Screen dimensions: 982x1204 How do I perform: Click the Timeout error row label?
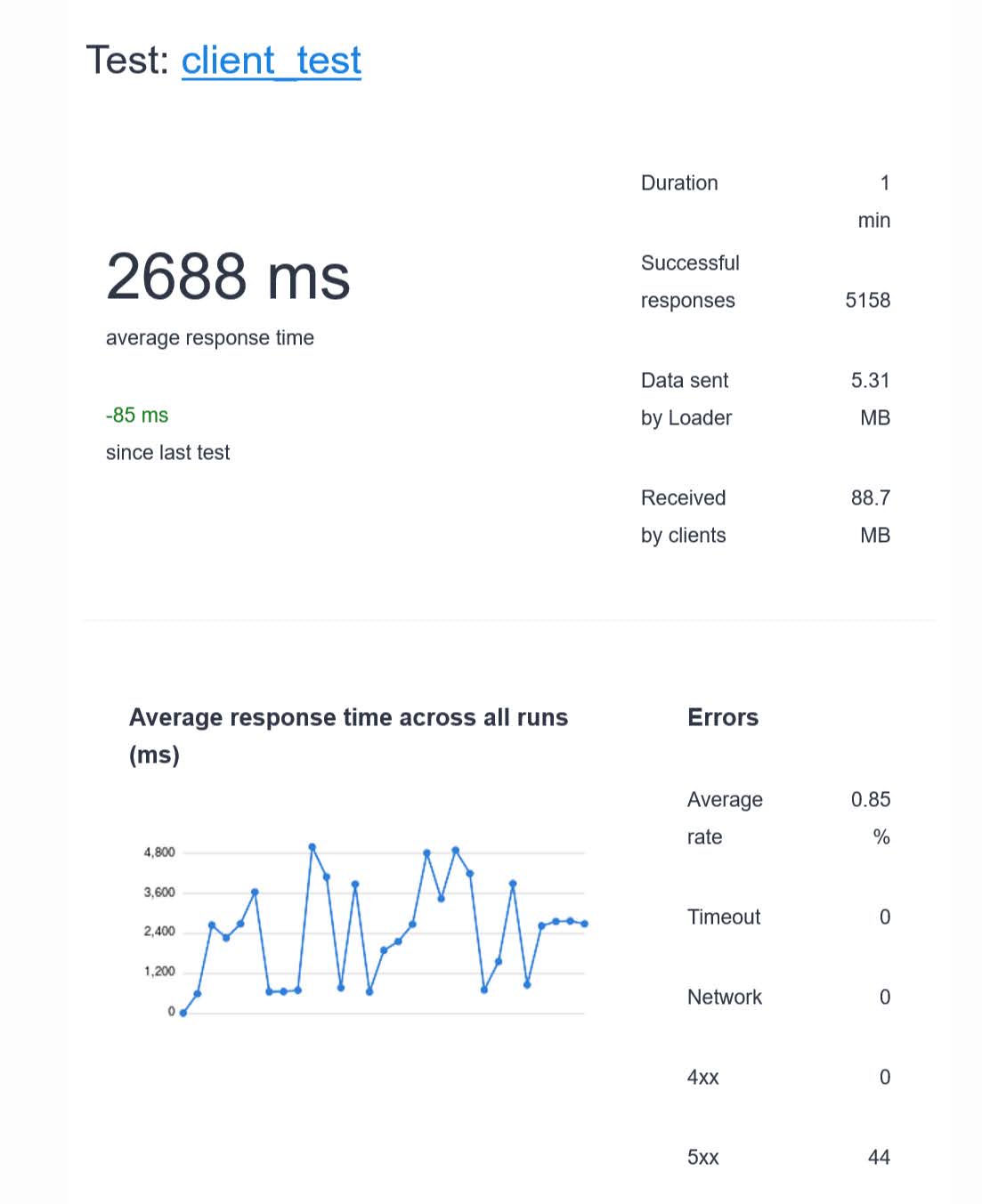pyautogui.click(x=724, y=917)
